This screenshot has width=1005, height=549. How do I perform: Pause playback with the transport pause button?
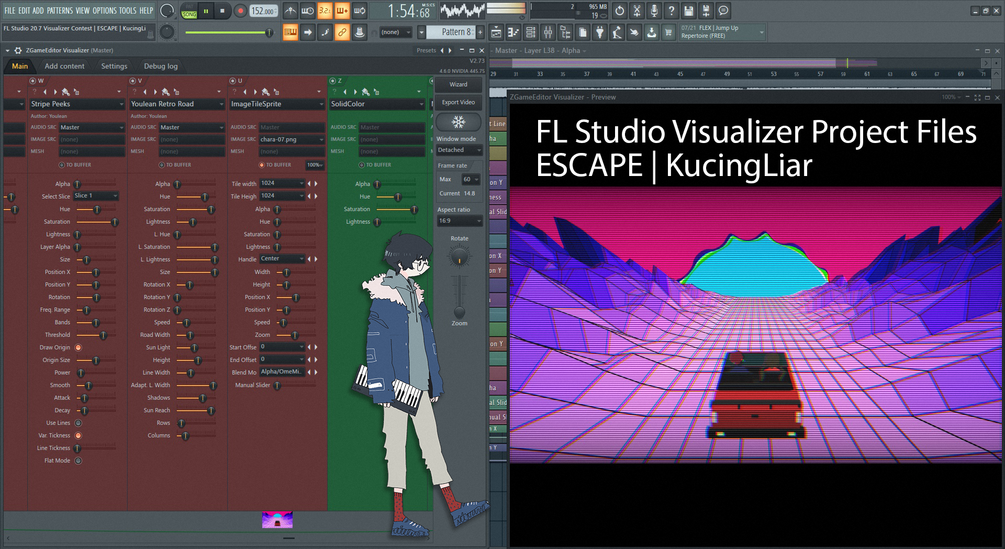point(206,11)
